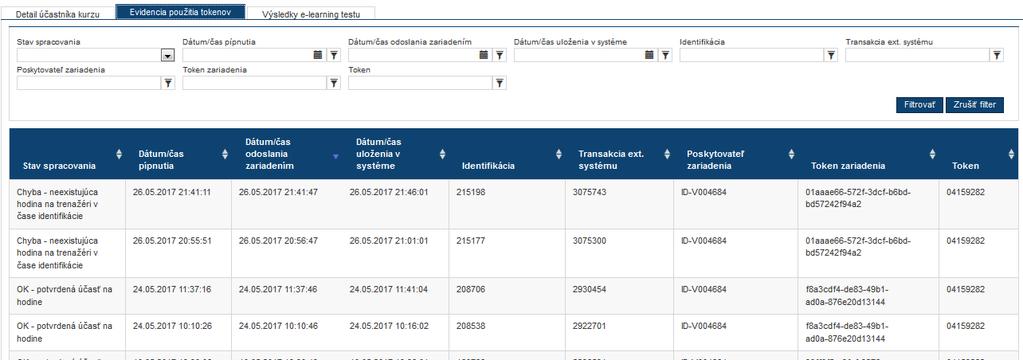Viewport: 1023px width, 360px height.
Task: Focus the Dátum/čas pípnutia input field
Action: pyautogui.click(x=247, y=55)
